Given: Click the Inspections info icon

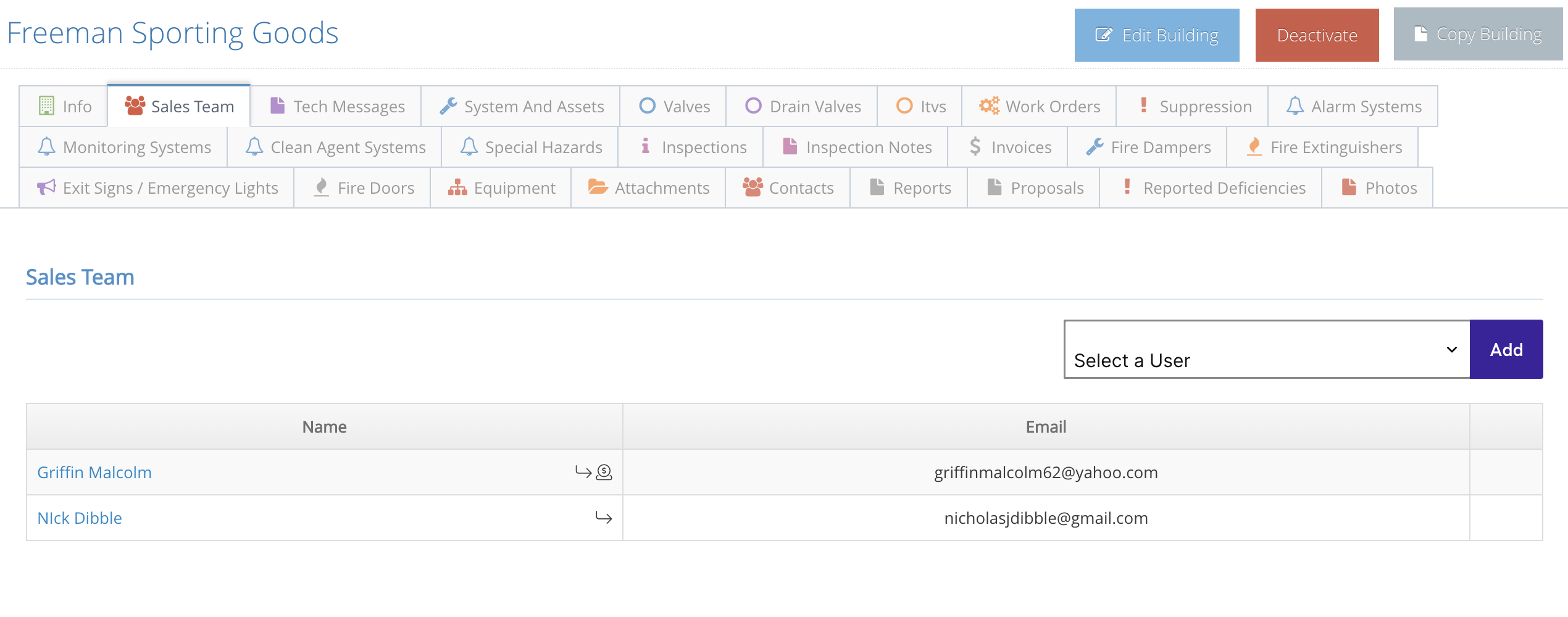Looking at the screenshot, I should [645, 146].
